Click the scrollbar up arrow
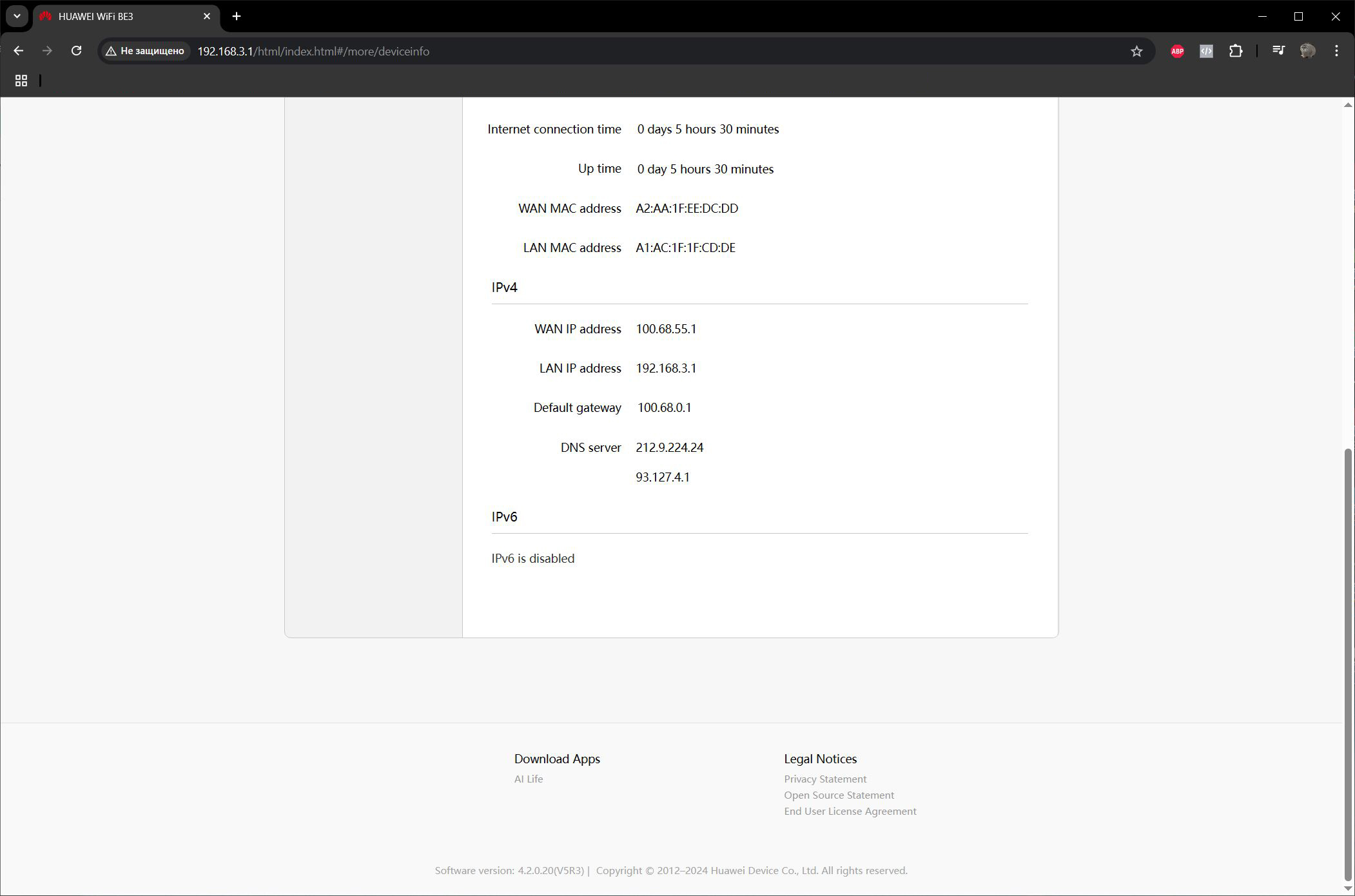Screen dimensions: 1355x896 click(x=1348, y=104)
